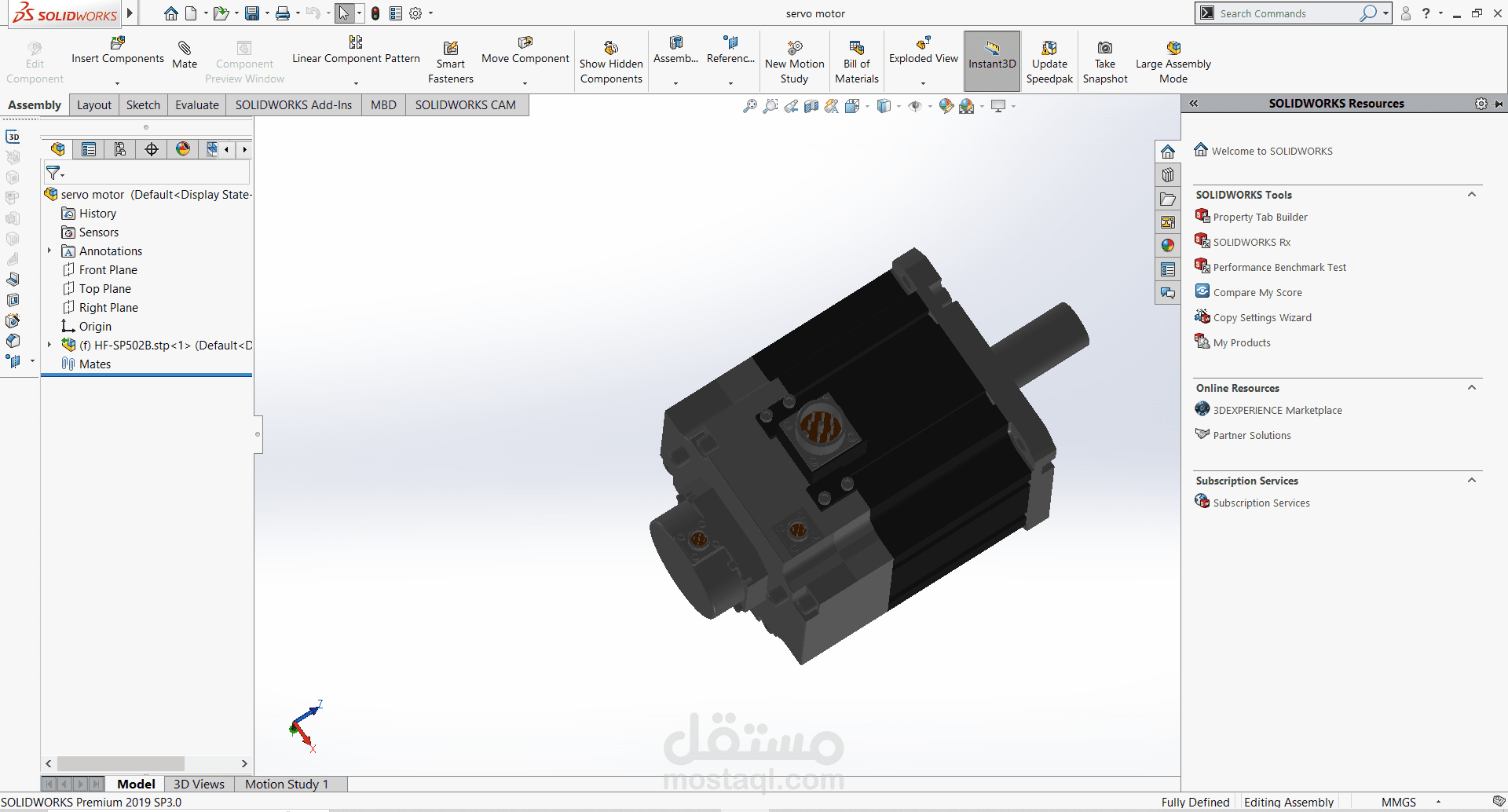Click Show Hidden Components
The height and width of the screenshot is (812, 1508).
[611, 61]
